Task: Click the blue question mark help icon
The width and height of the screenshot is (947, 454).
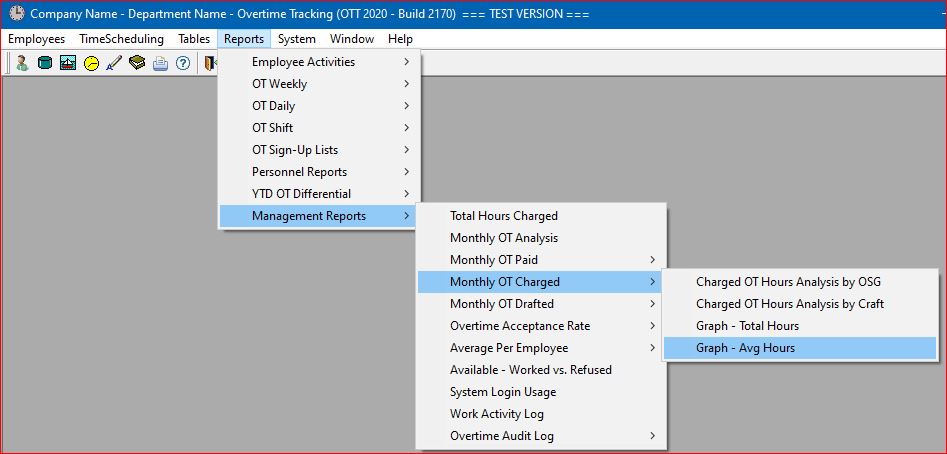Action: (x=183, y=63)
